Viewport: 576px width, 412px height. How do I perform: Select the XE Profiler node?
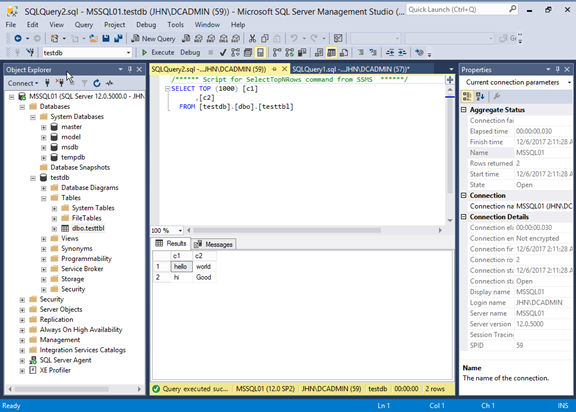point(55,370)
